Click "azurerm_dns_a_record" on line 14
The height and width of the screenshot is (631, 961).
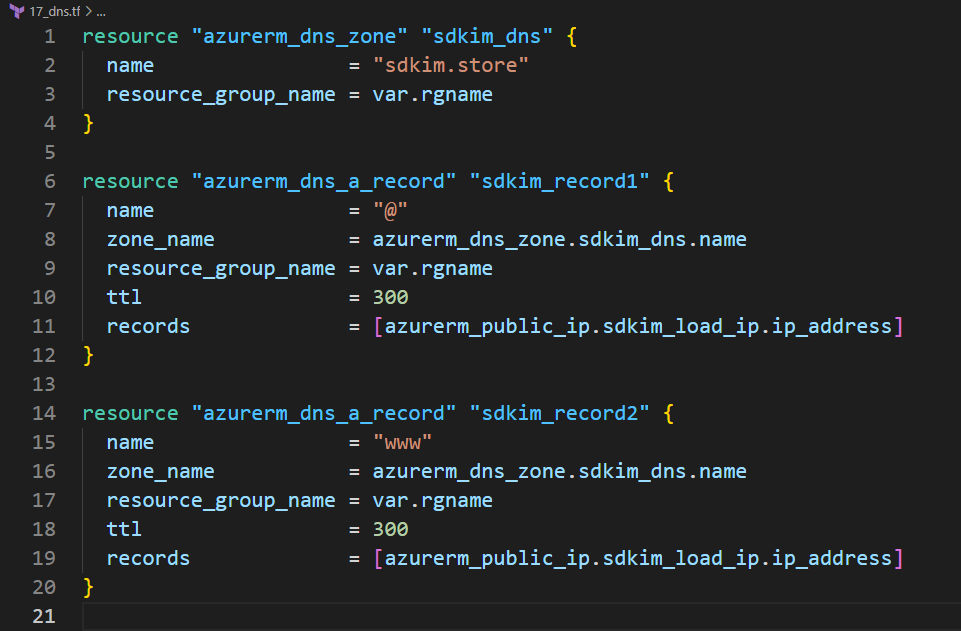tap(324, 414)
